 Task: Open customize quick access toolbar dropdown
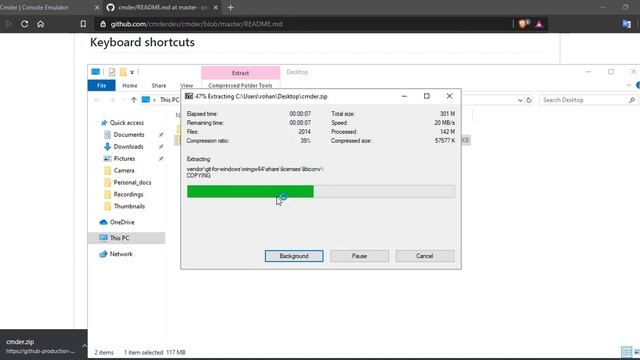132,72
